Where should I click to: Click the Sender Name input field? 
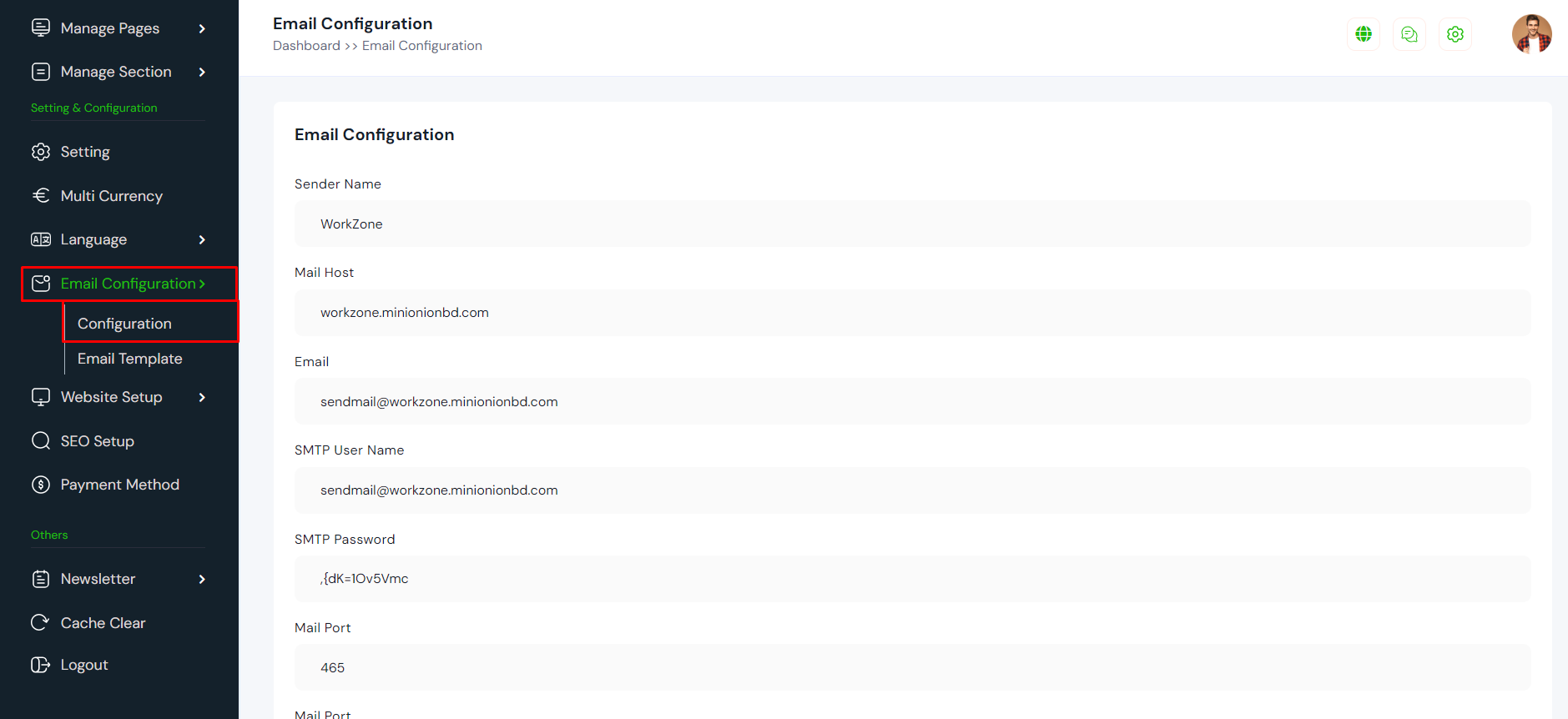point(912,224)
